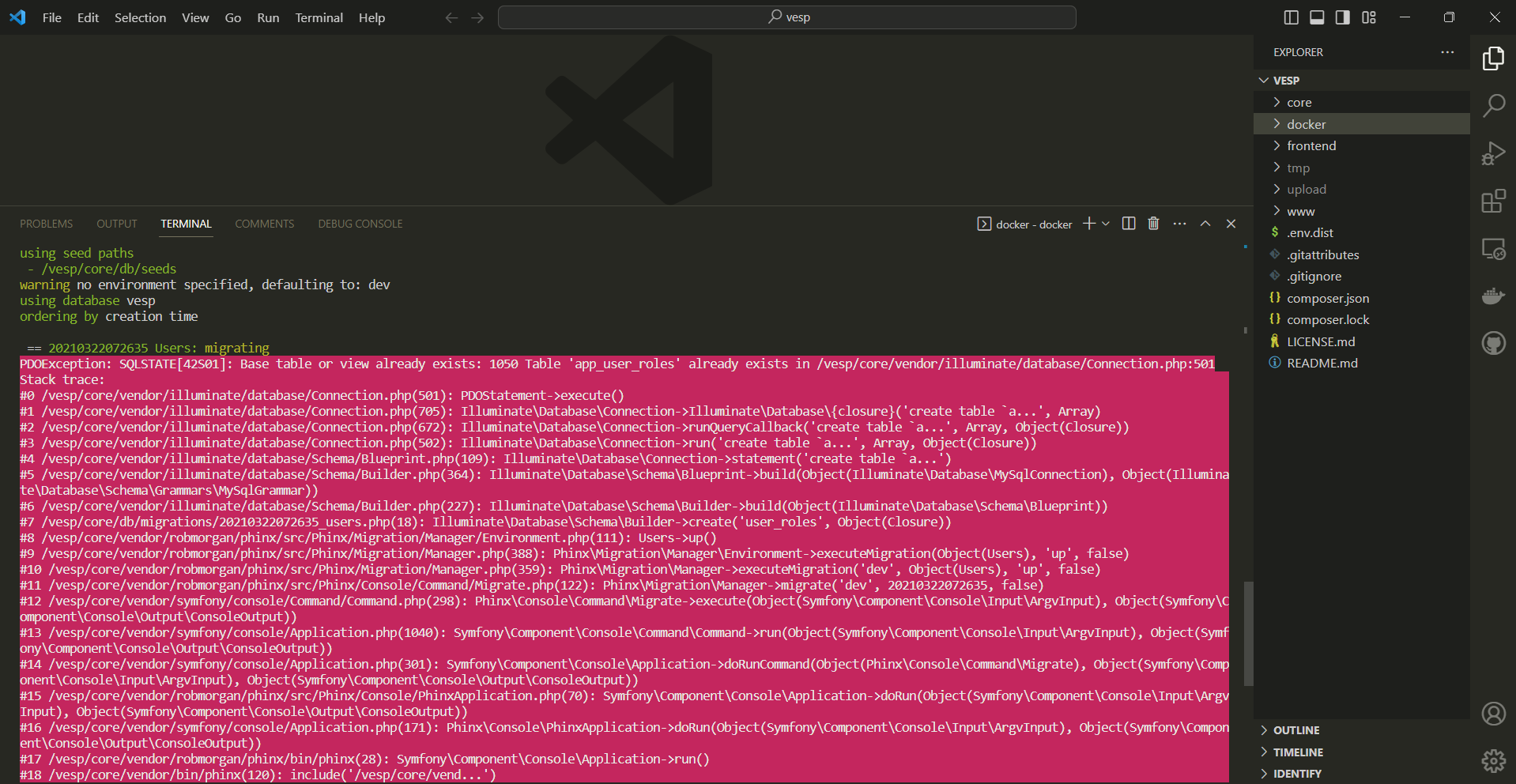Open the Go menu
This screenshot has height=784, width=1516.
233,17
